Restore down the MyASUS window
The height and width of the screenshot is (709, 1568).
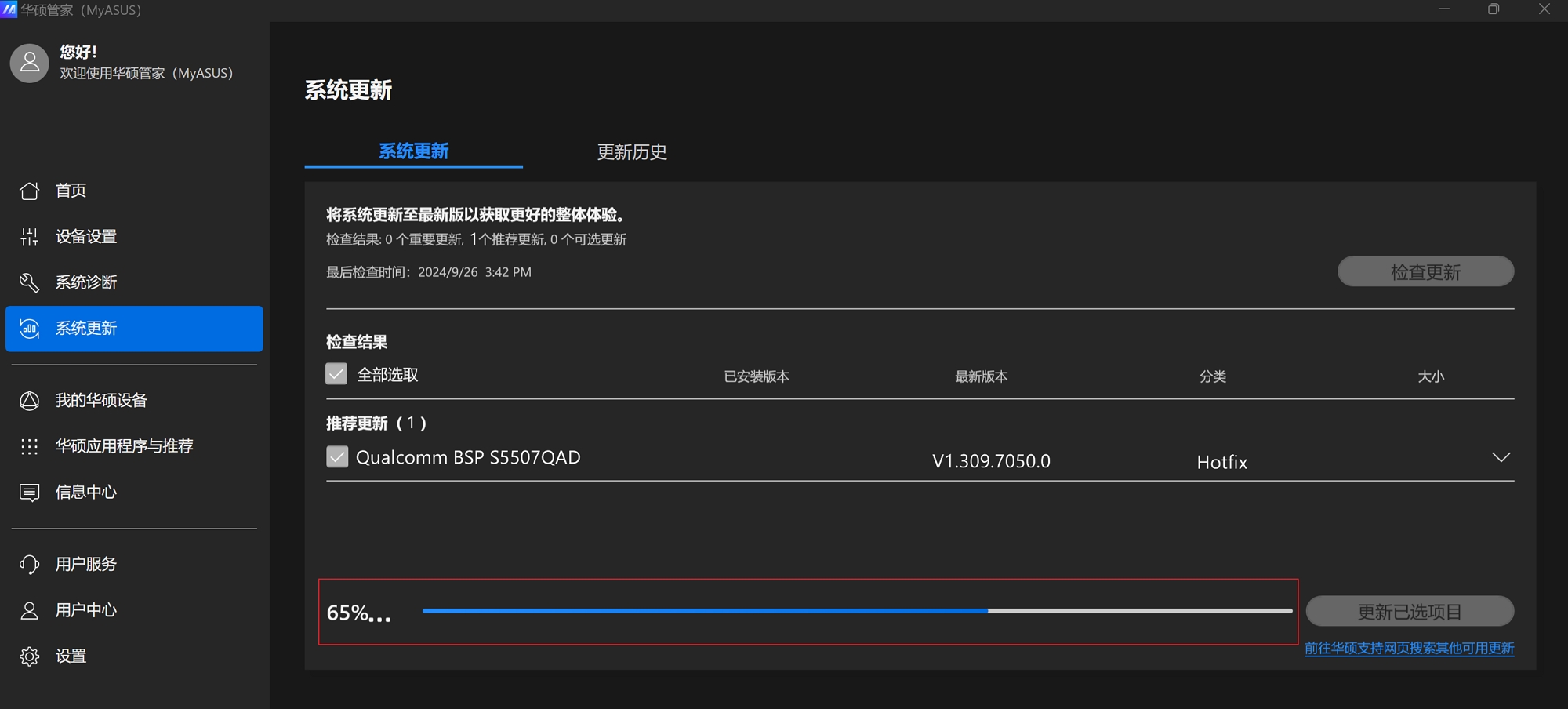[1494, 9]
